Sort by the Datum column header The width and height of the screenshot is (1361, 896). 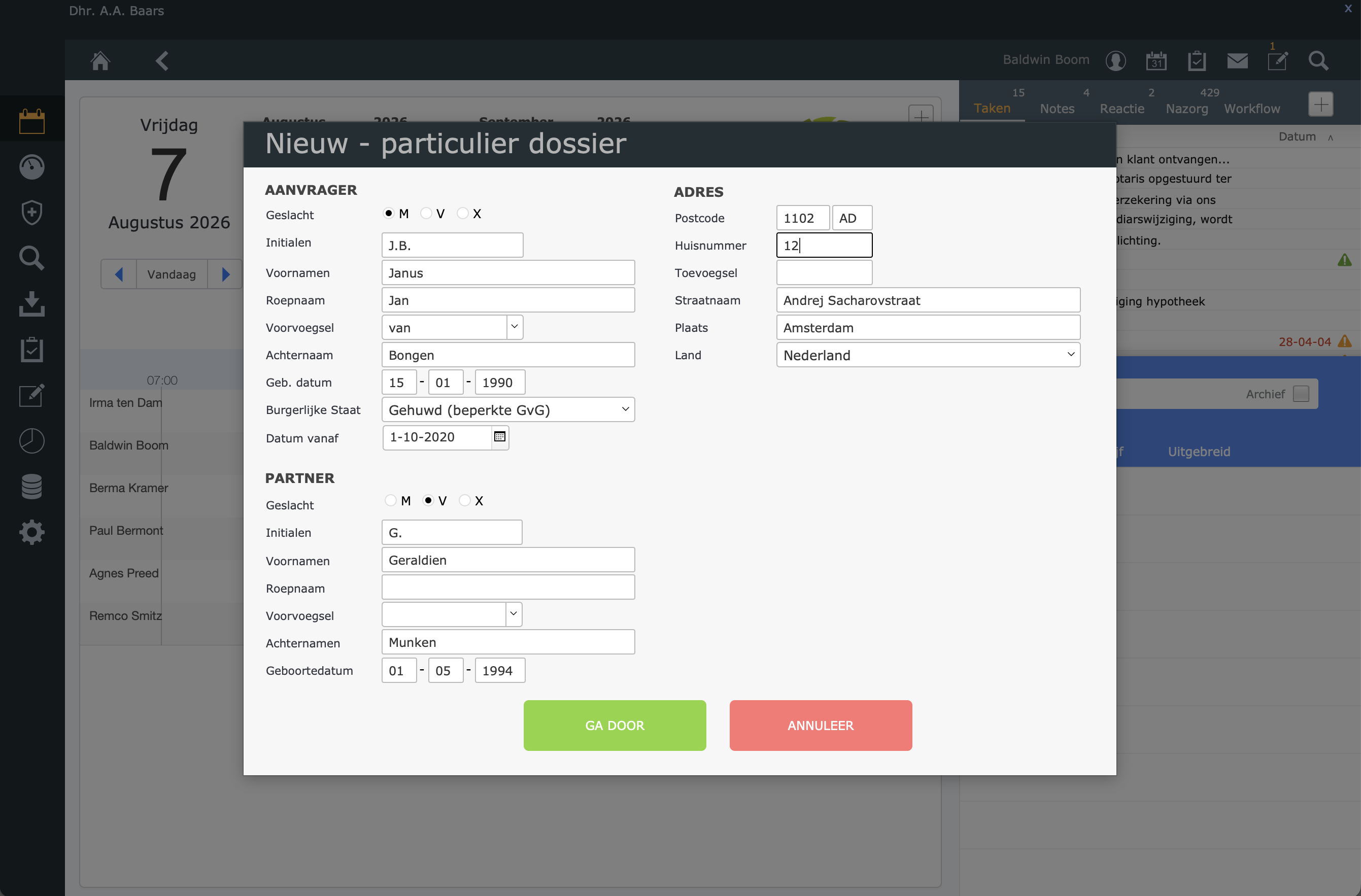coord(1297,136)
